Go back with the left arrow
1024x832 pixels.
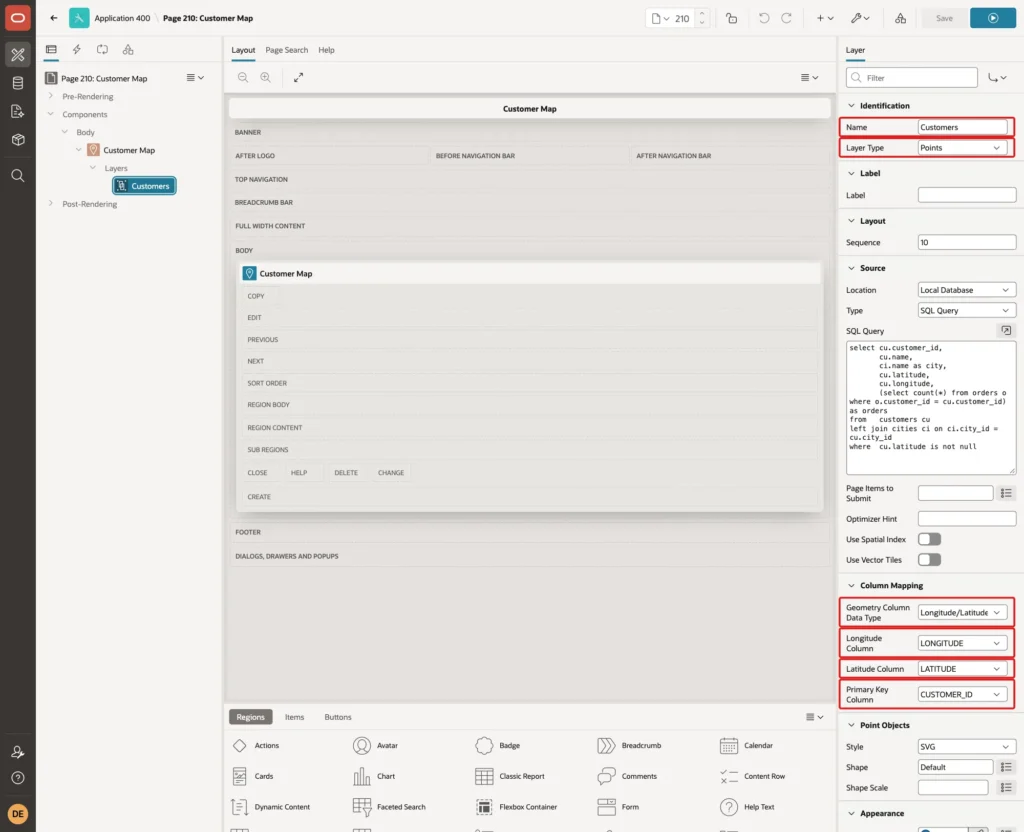click(54, 18)
